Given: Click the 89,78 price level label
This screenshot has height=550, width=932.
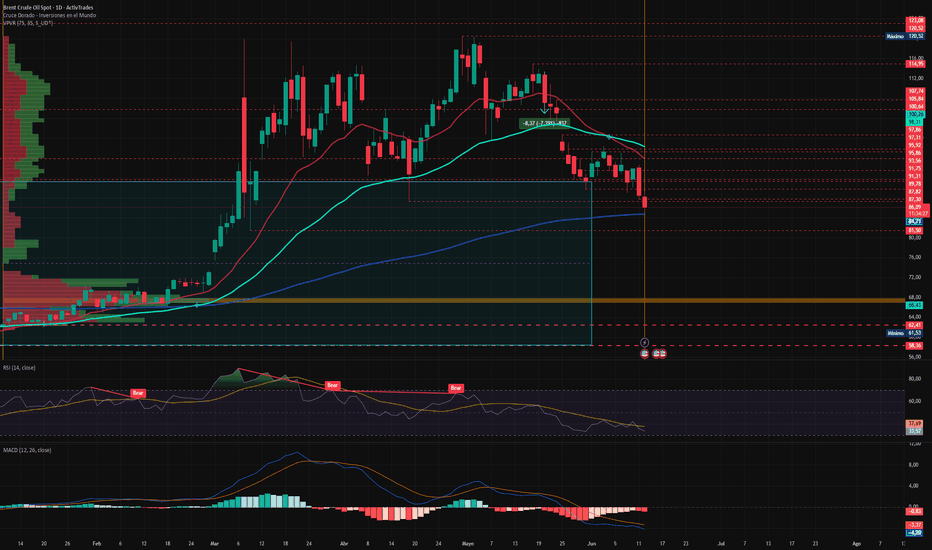Looking at the screenshot, I should pyautogui.click(x=915, y=184).
